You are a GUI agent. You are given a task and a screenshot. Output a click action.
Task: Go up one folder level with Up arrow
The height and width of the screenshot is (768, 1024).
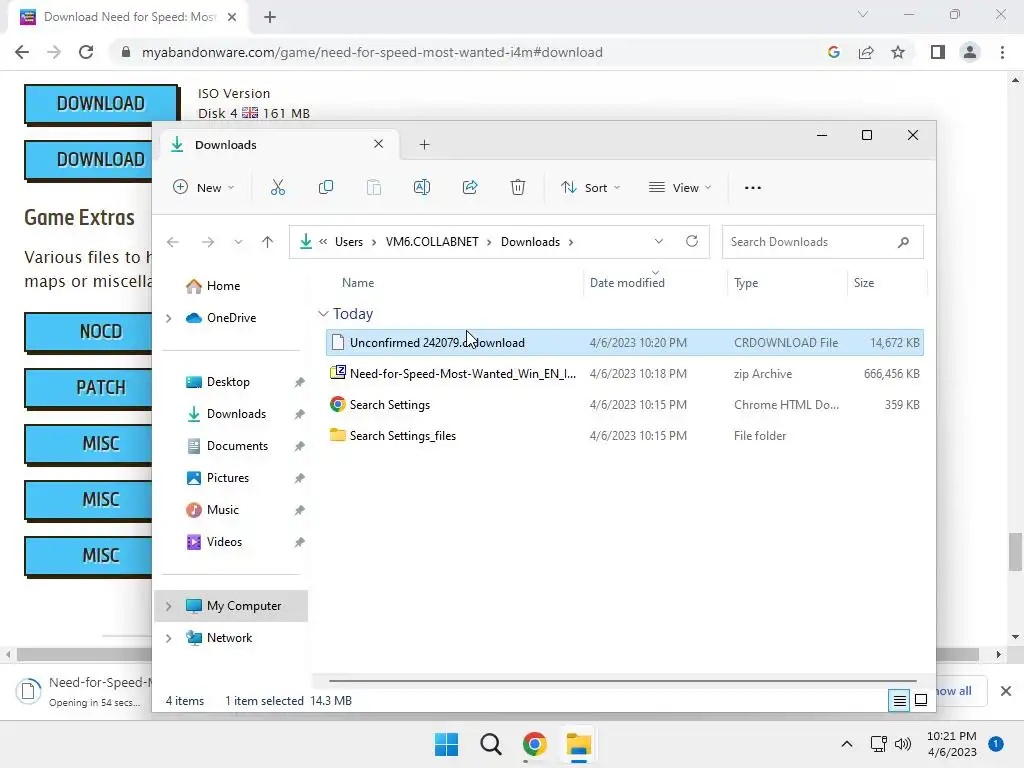tap(267, 242)
